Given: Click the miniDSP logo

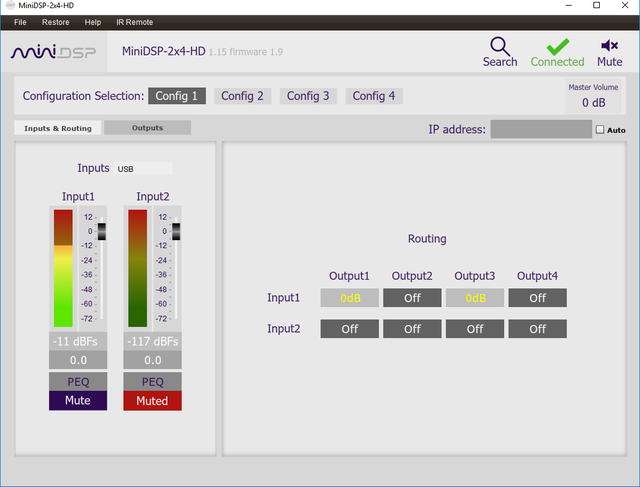Looking at the screenshot, I should pos(53,52).
